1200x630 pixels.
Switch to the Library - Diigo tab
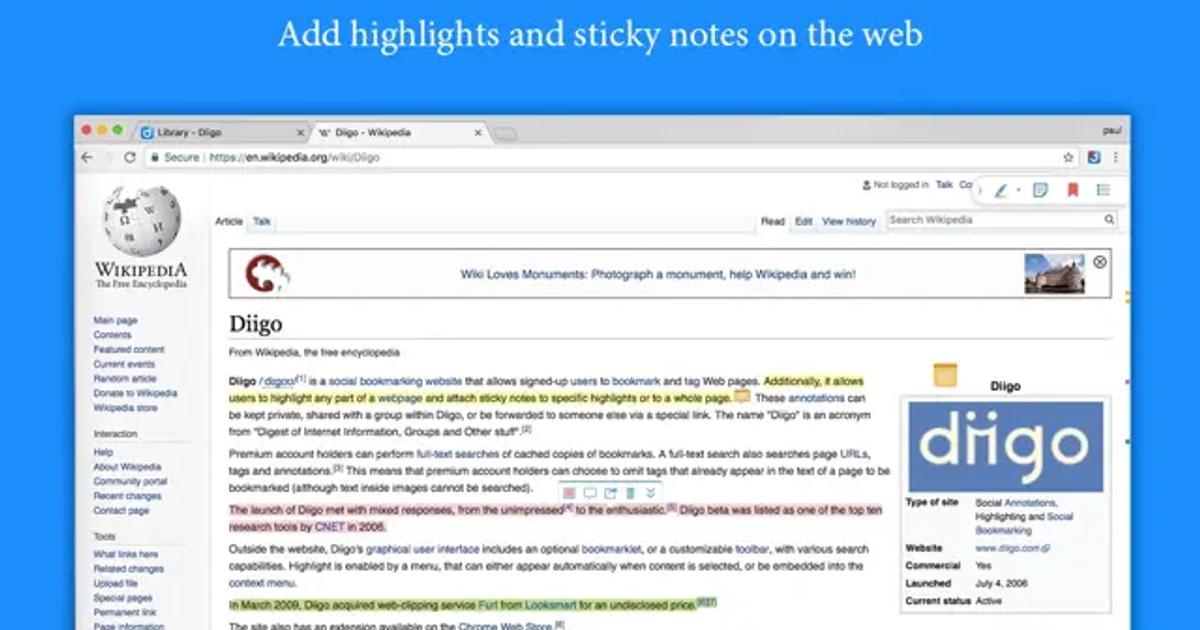(x=220, y=132)
